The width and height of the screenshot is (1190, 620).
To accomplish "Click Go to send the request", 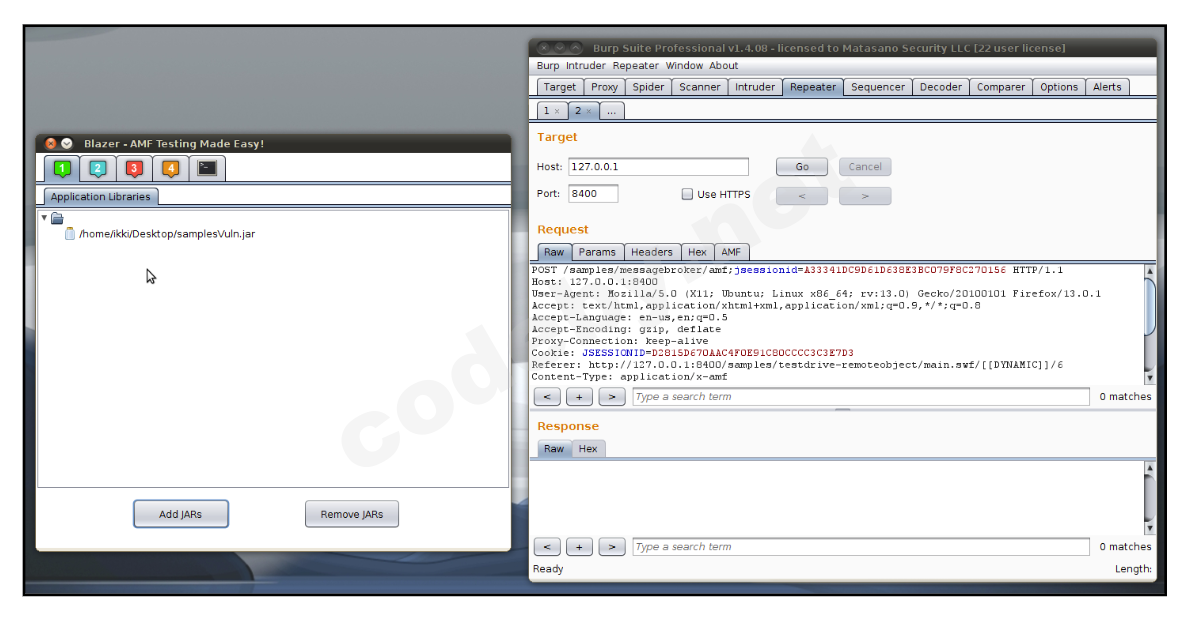I will 801,166.
